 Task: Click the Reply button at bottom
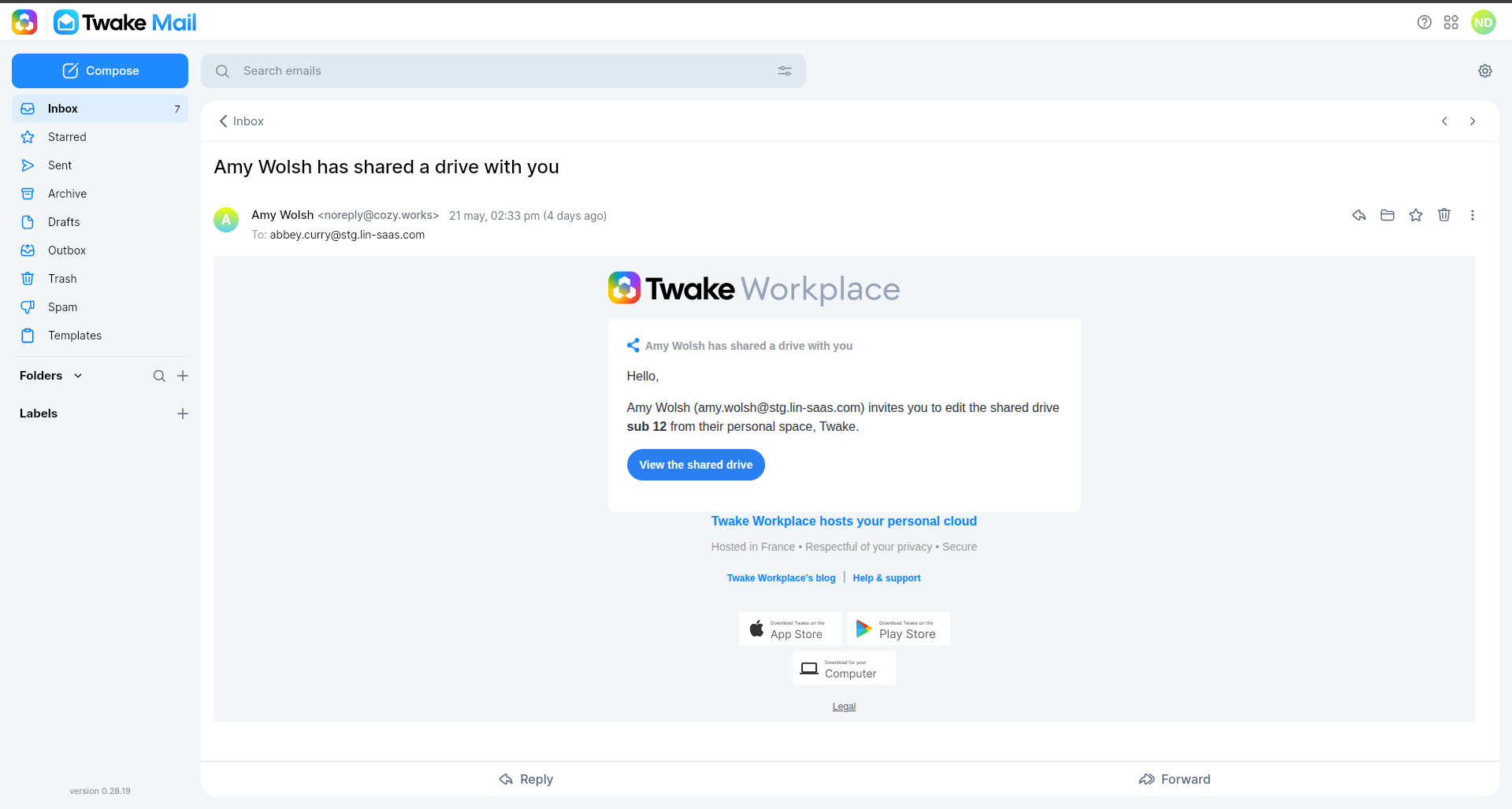coord(526,779)
